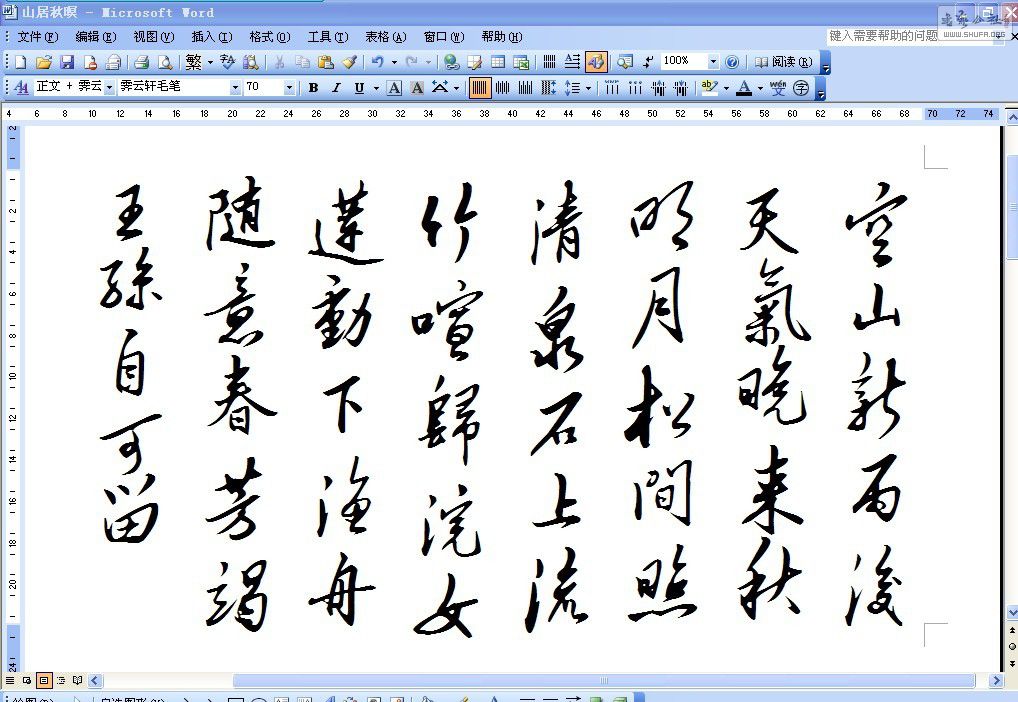The width and height of the screenshot is (1018, 702).
Task: Click the font color A swatch
Action: [x=743, y=88]
